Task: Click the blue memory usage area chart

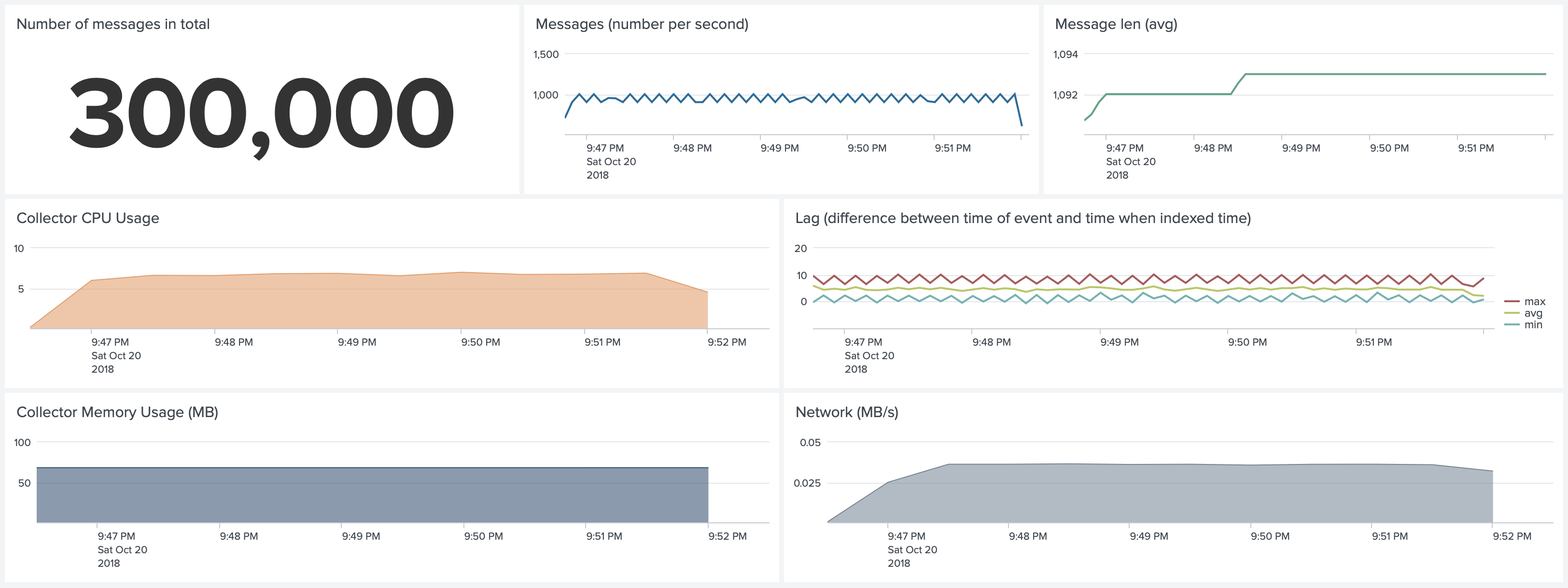Action: pyautogui.click(x=365, y=496)
